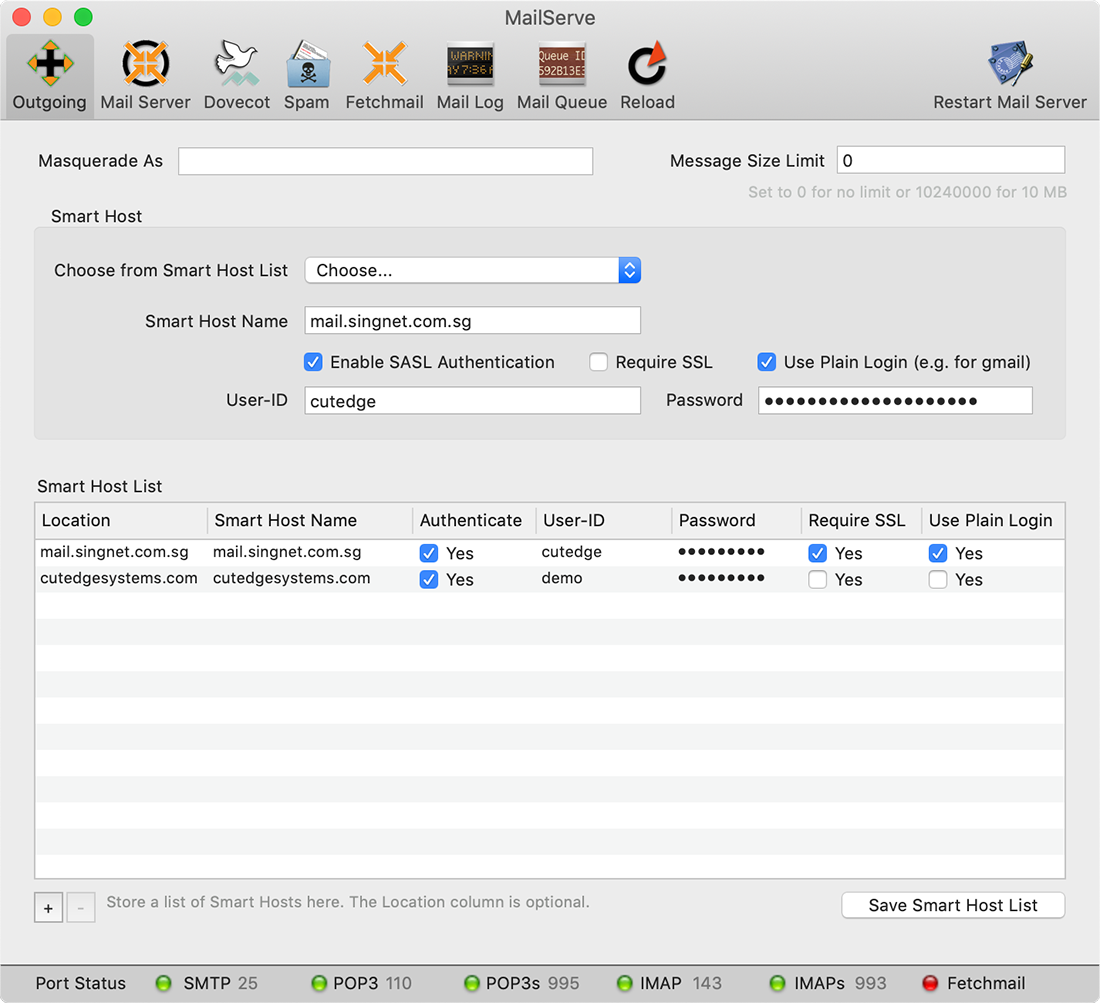Click the Save Smart Host List button
This screenshot has width=1100, height=1003.
click(953, 905)
